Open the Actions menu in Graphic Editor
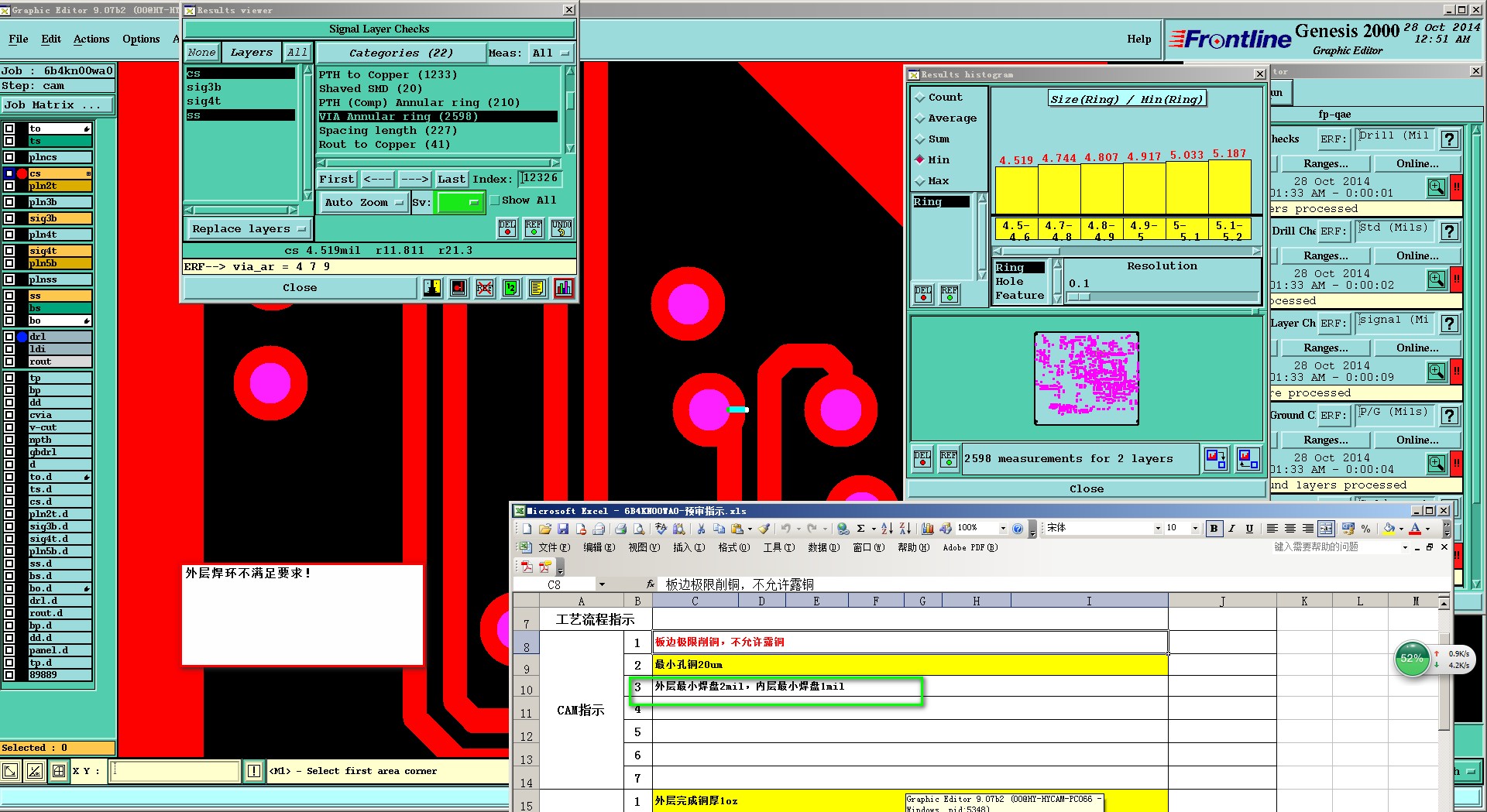This screenshot has height=812, width=1487. [91, 39]
